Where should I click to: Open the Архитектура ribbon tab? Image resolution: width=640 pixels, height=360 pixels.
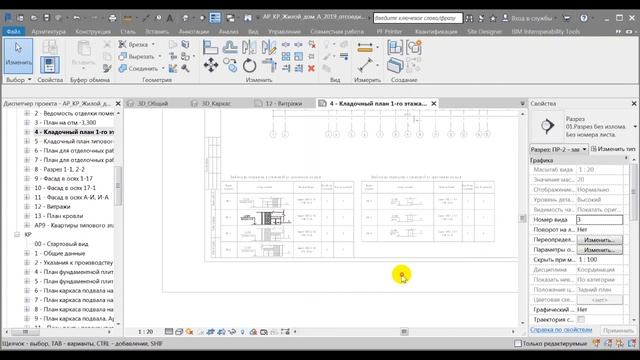49,31
